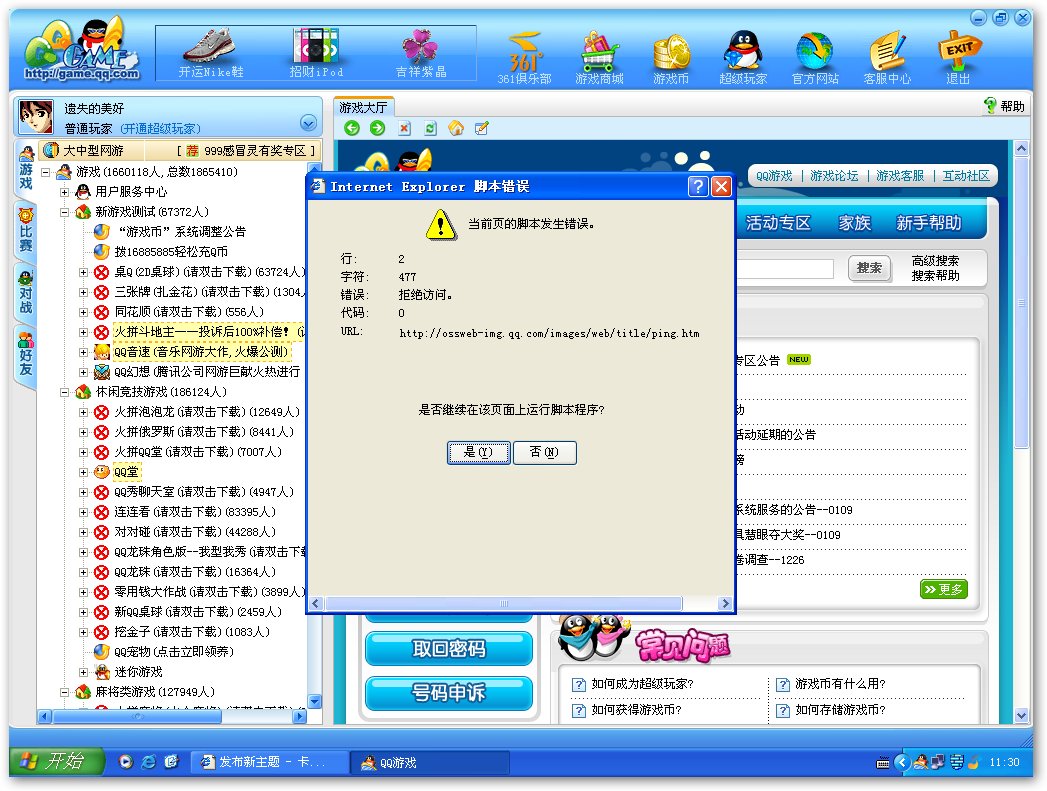Click the user avatar picture

tap(36, 117)
